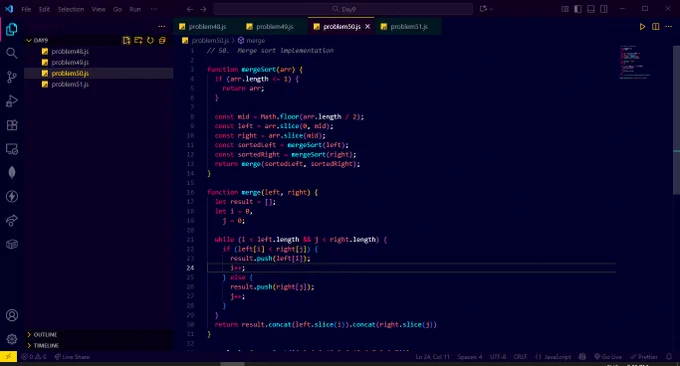Toggle the secondary side bar
This screenshot has height=366, width=680.
point(604,9)
